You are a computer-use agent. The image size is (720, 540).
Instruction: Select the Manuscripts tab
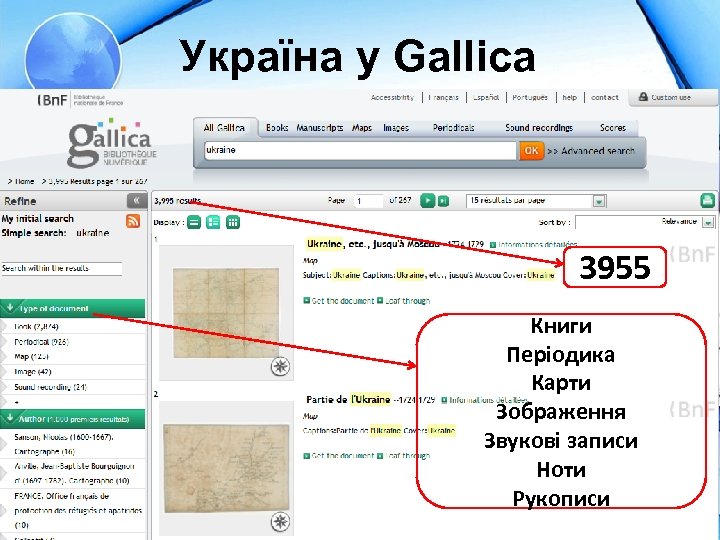click(x=320, y=128)
